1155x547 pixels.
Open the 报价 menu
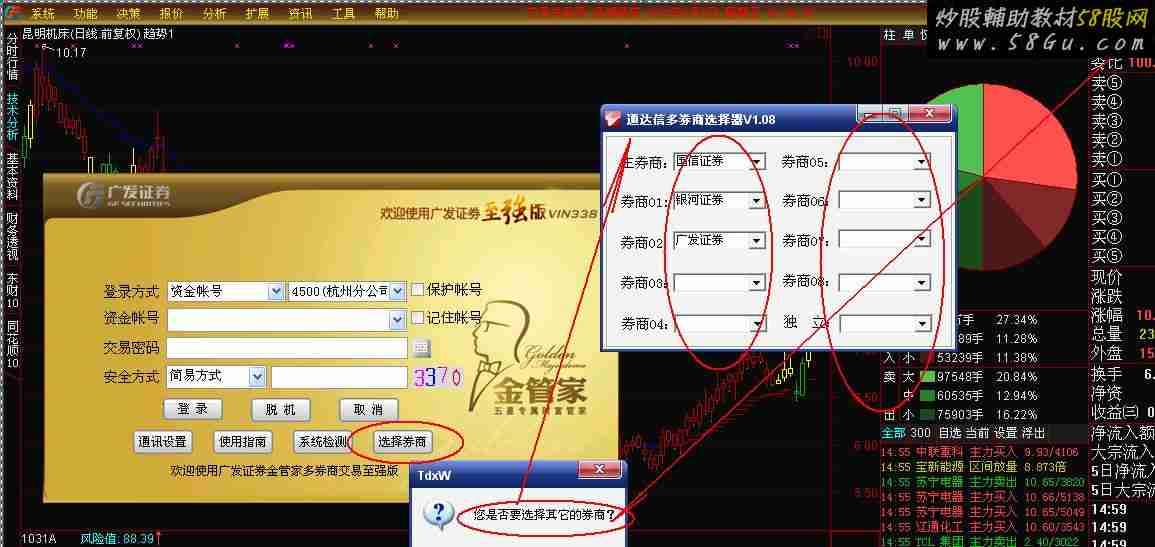(171, 13)
